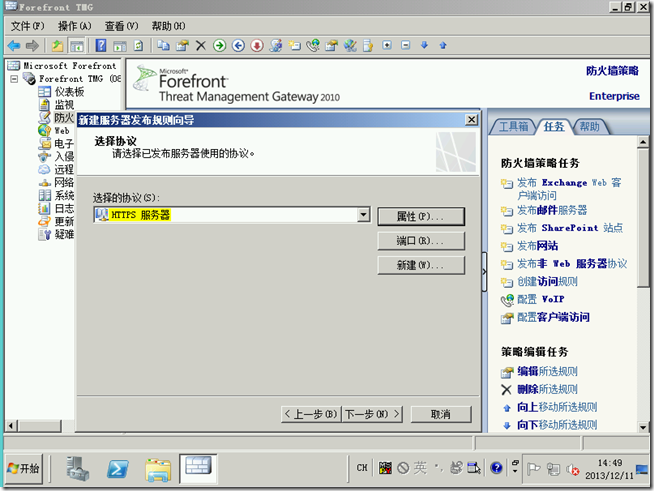Screen dimensions: 654x491
Task: Select the Microsoft Forefront root tree node
Action: click(70, 65)
